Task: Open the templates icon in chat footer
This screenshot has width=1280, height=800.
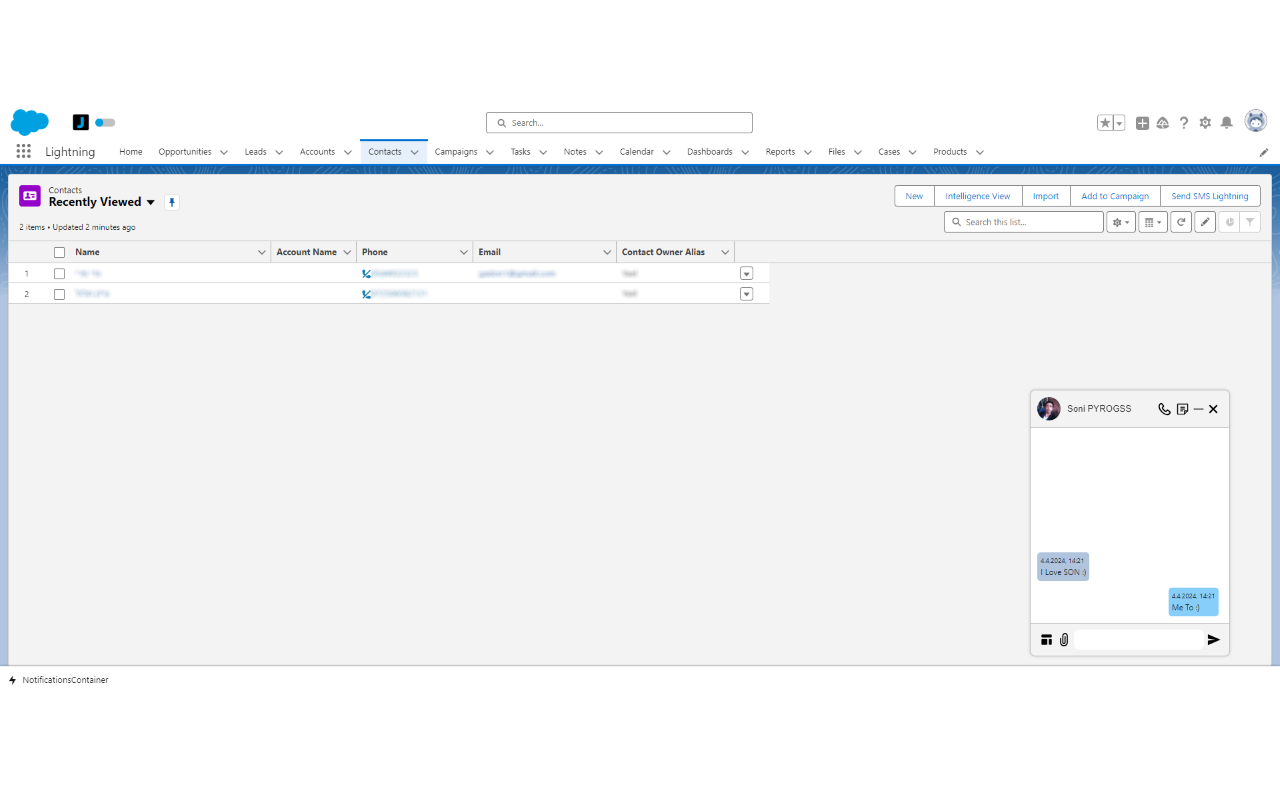Action: [x=1046, y=640]
